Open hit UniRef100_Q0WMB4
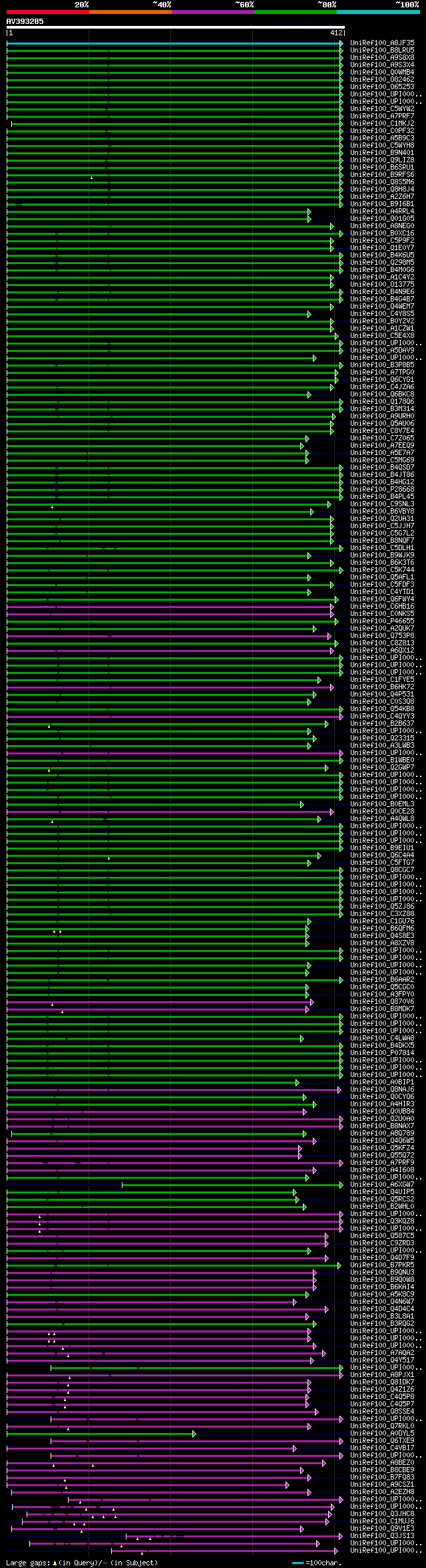Viewport: 426px width, 1568px height. coord(382,73)
